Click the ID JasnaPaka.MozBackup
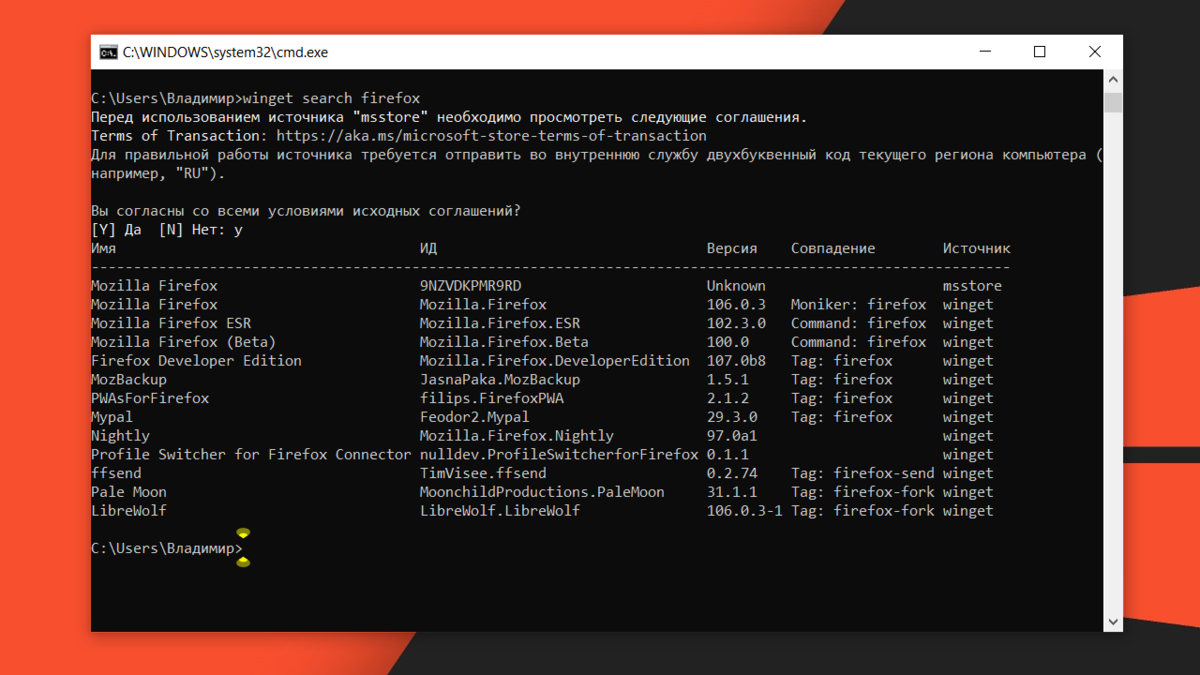The height and width of the screenshot is (675, 1200). (x=499, y=380)
